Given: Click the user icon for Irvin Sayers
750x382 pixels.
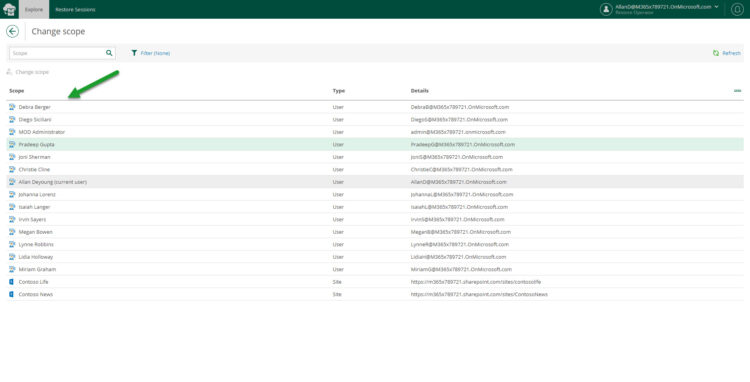Looking at the screenshot, I should point(12,219).
